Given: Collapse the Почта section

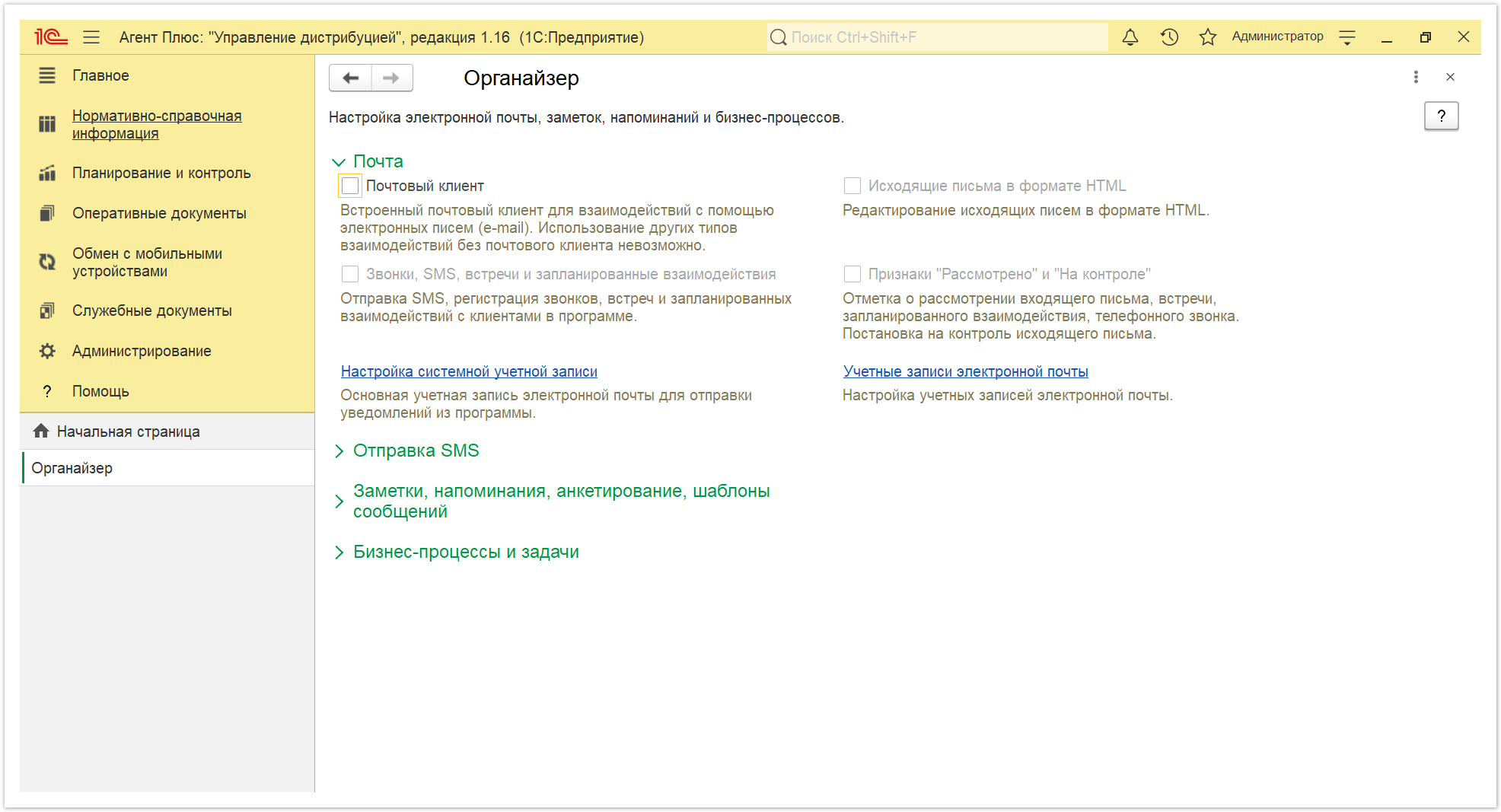Looking at the screenshot, I should tap(339, 162).
